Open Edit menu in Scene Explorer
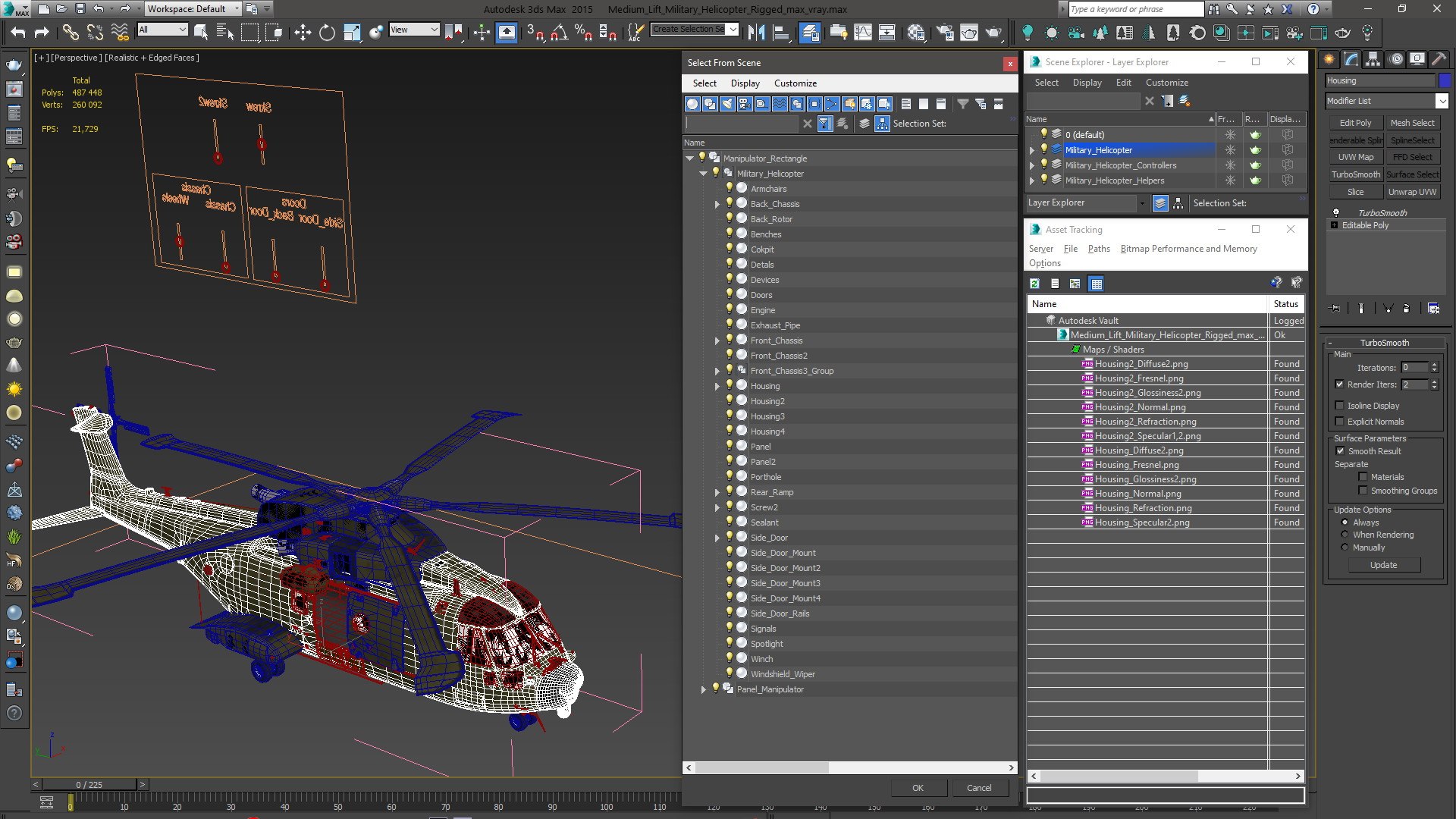 (1123, 83)
